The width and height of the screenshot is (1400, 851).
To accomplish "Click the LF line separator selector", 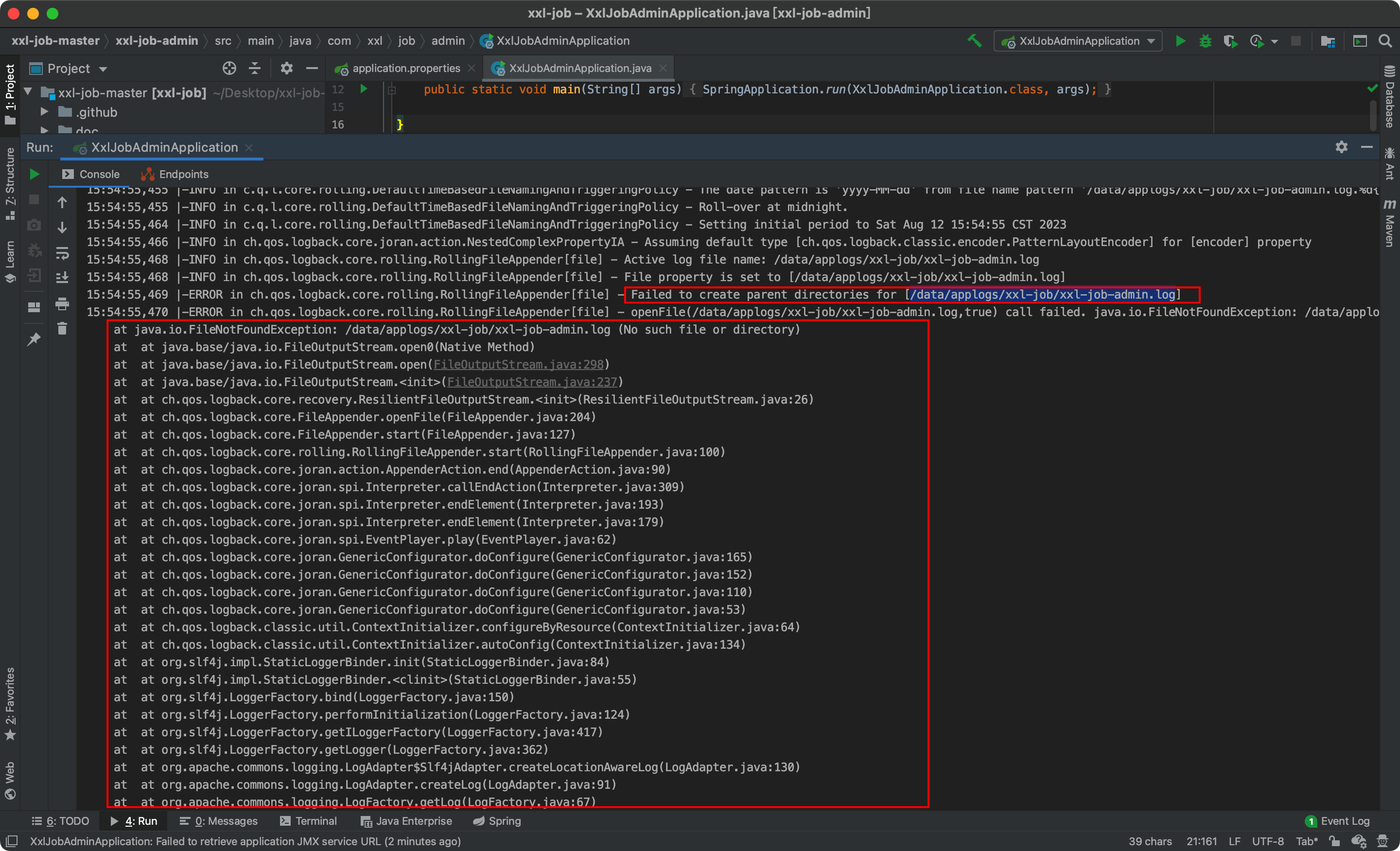I will [x=1234, y=841].
